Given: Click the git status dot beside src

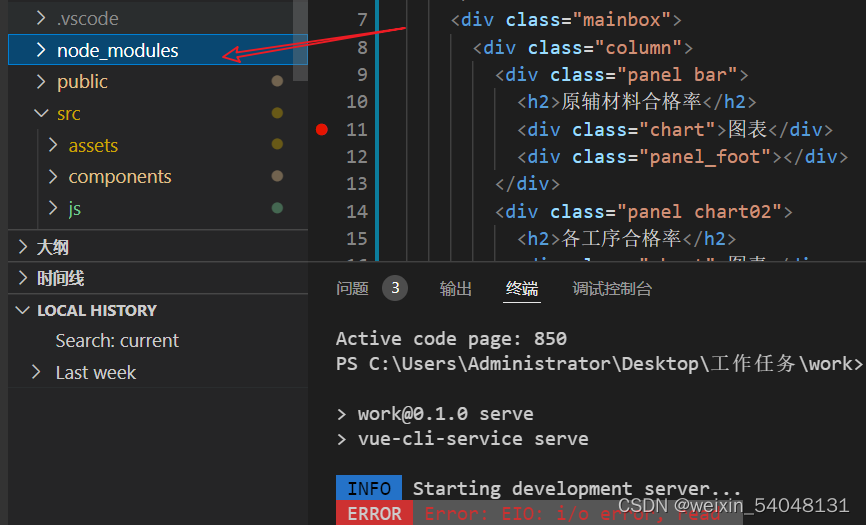Looking at the screenshot, I should pyautogui.click(x=277, y=113).
